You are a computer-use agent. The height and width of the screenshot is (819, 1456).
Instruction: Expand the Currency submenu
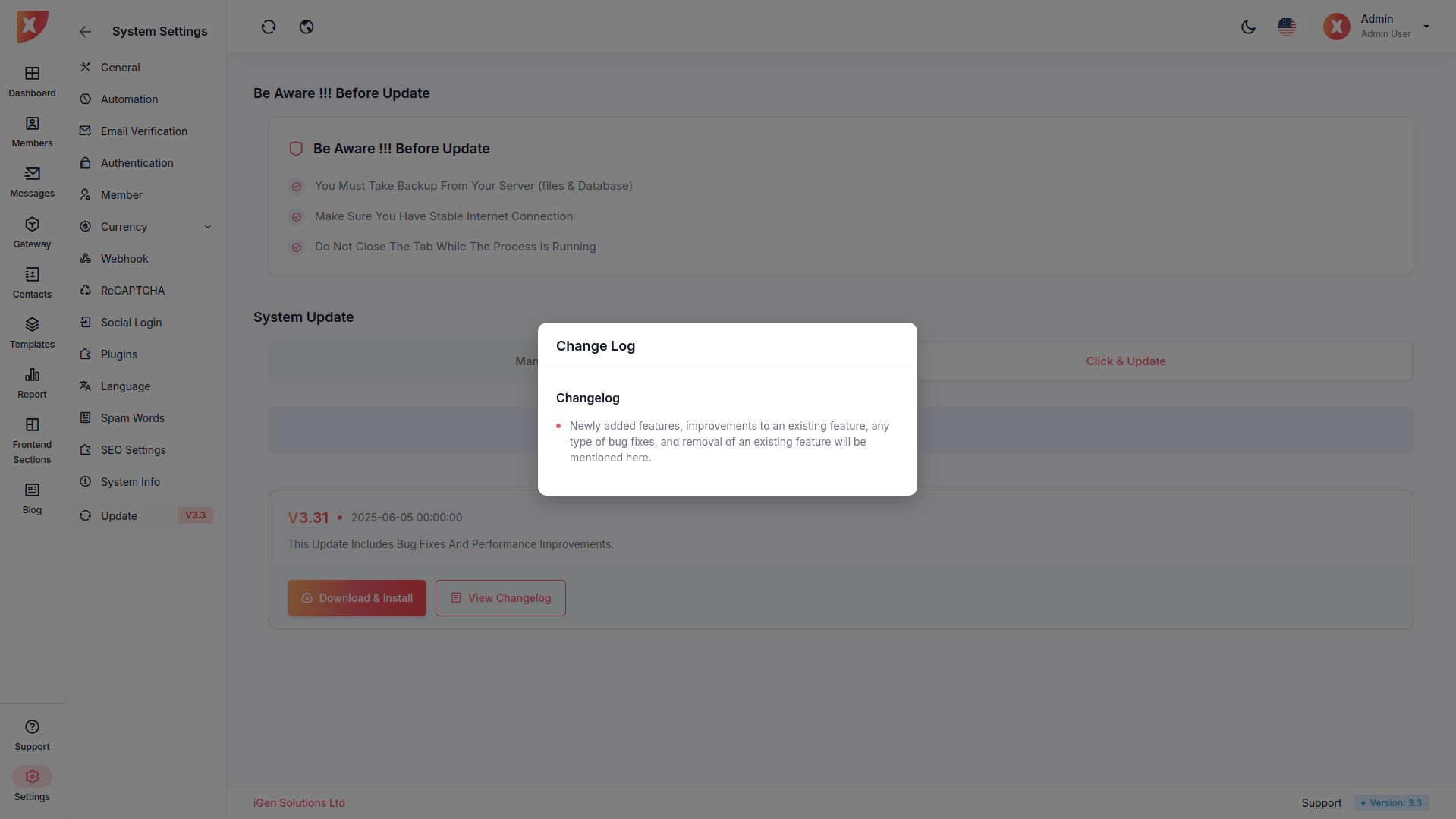(x=208, y=227)
